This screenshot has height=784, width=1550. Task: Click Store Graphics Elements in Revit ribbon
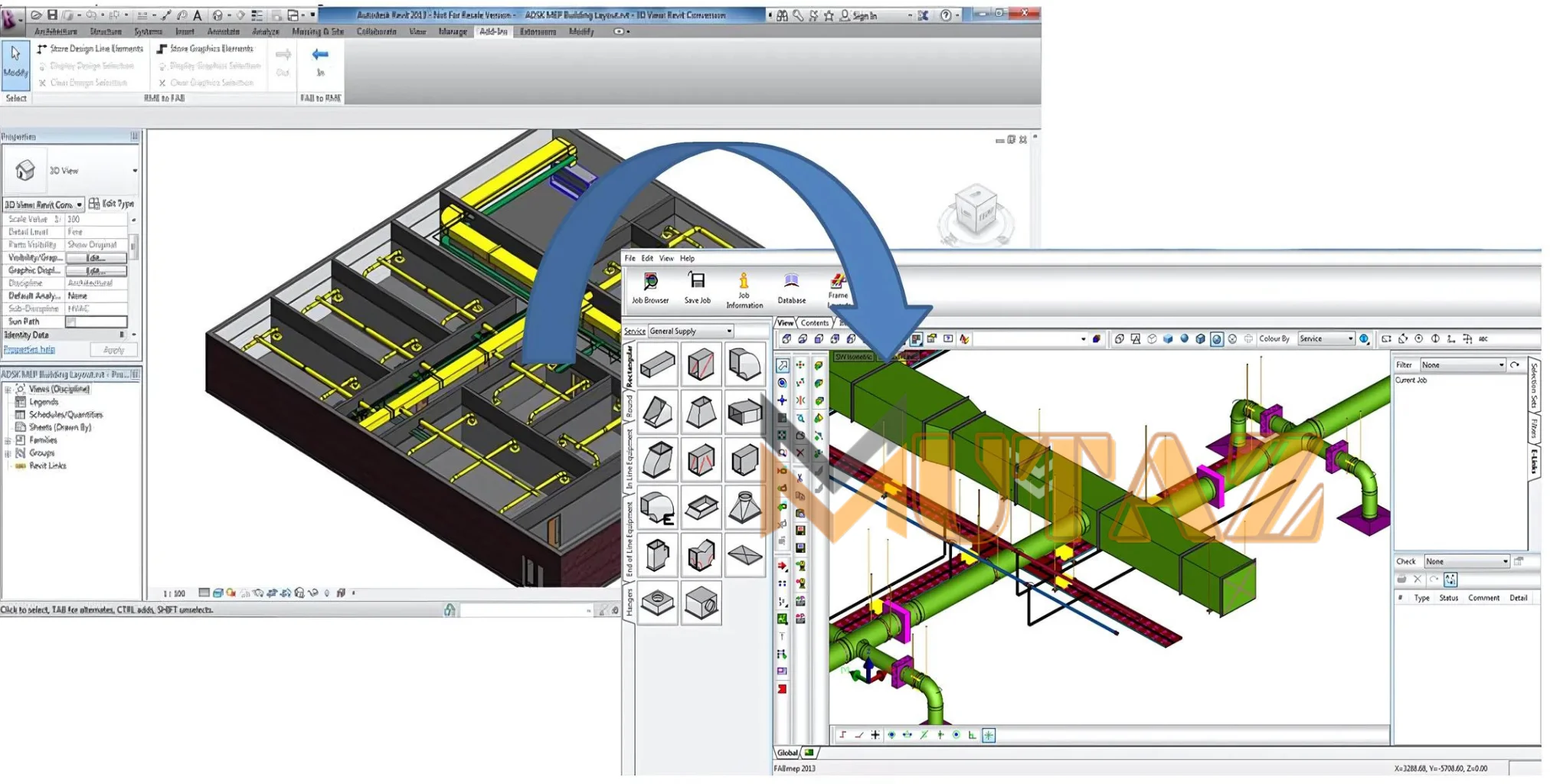(204, 48)
